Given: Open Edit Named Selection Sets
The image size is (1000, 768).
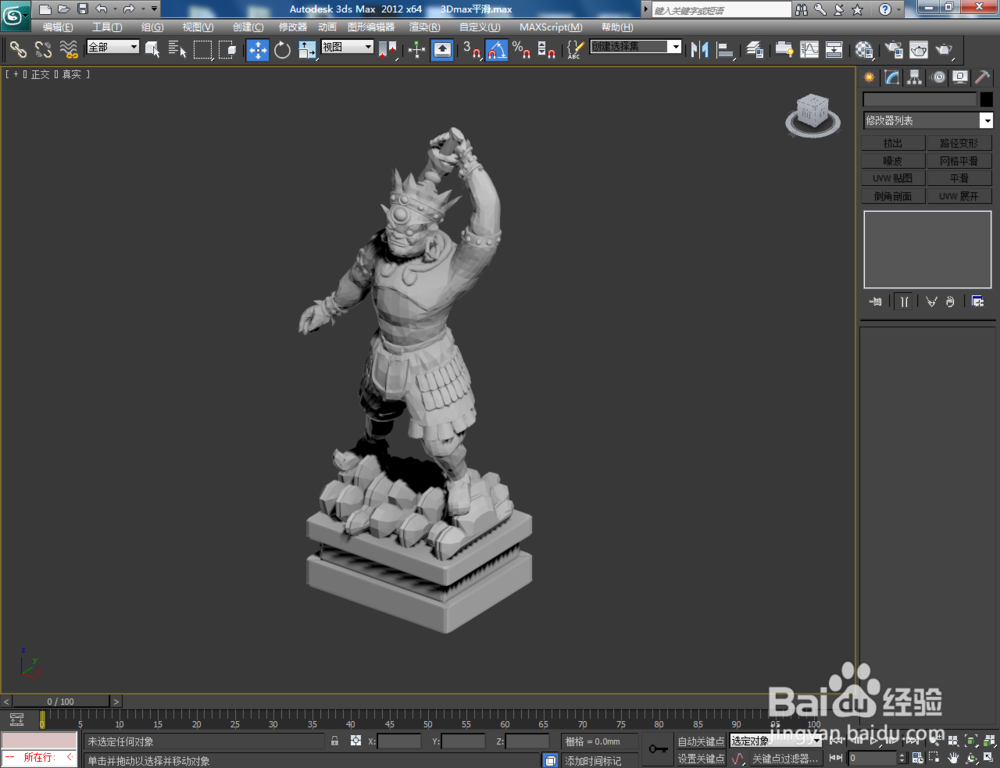Looking at the screenshot, I should tap(575, 50).
